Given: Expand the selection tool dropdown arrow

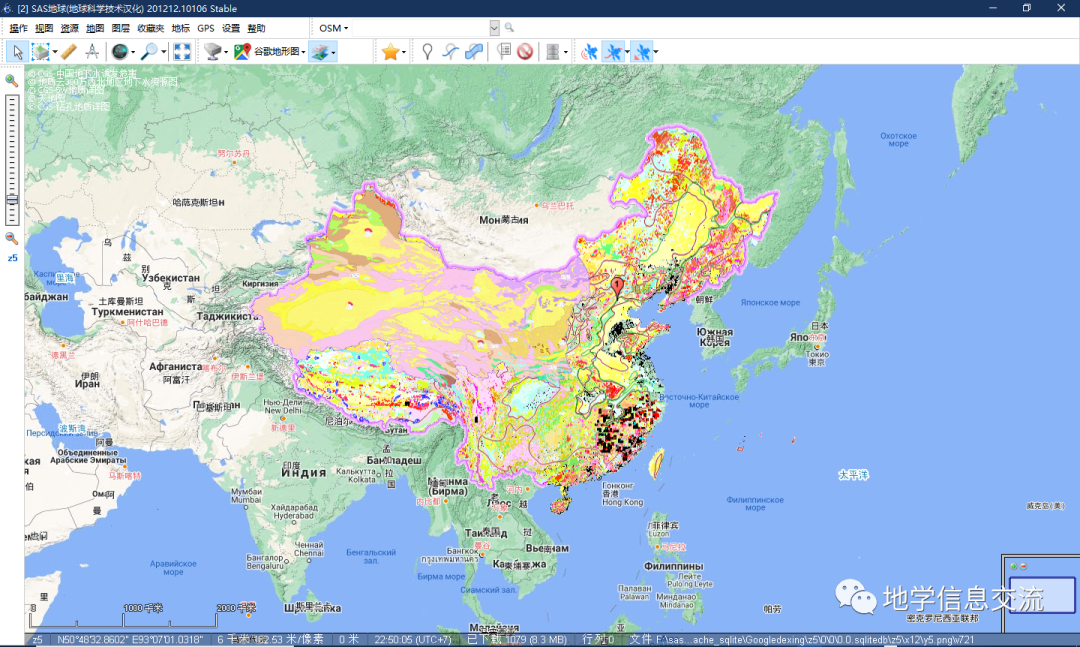Looking at the screenshot, I should tap(54, 52).
